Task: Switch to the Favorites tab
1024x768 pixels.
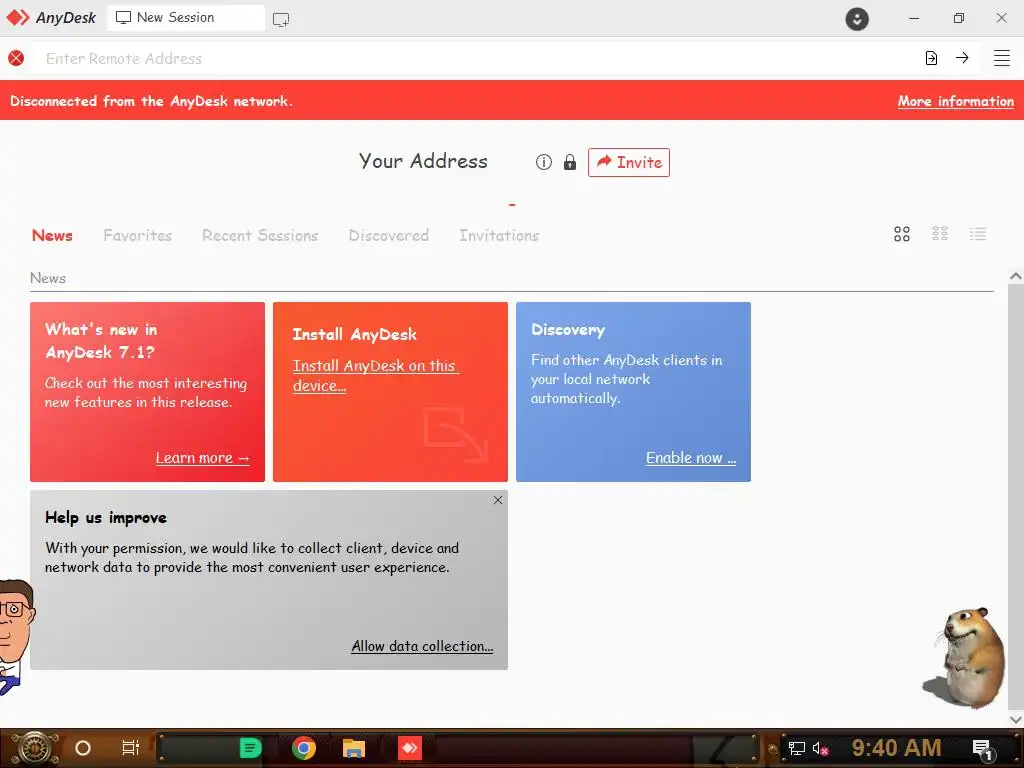Action: pos(138,235)
